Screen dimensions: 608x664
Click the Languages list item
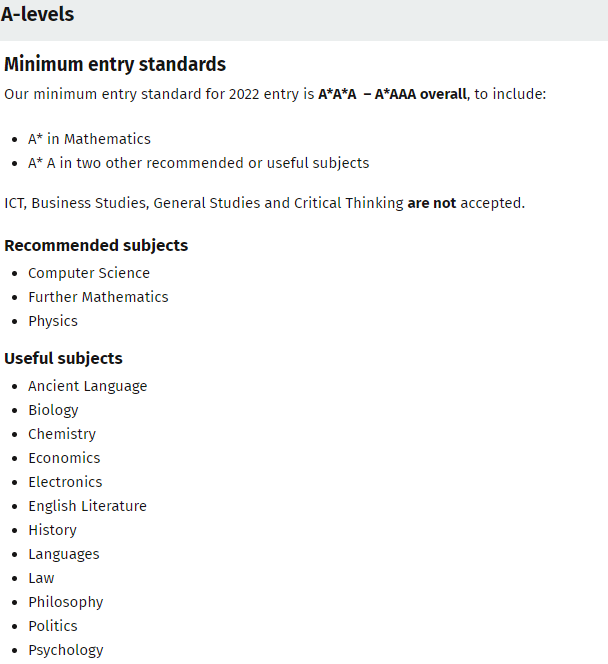click(x=64, y=554)
